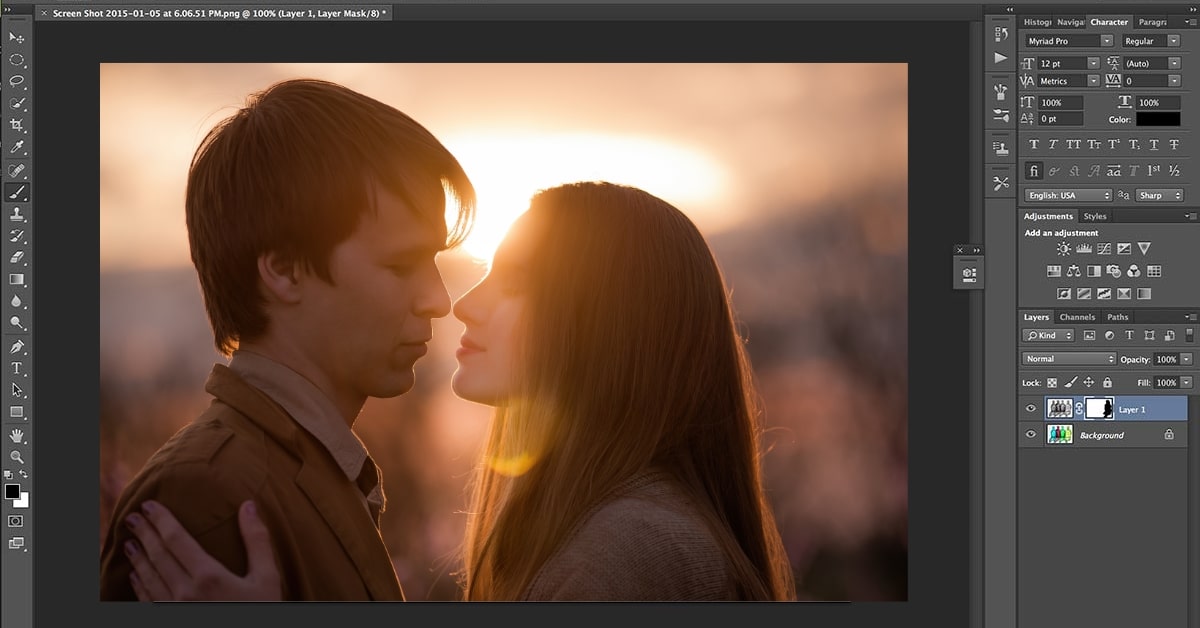Add a Color Balance adjustment
Image resolution: width=1200 pixels, height=628 pixels.
pos(1074,271)
